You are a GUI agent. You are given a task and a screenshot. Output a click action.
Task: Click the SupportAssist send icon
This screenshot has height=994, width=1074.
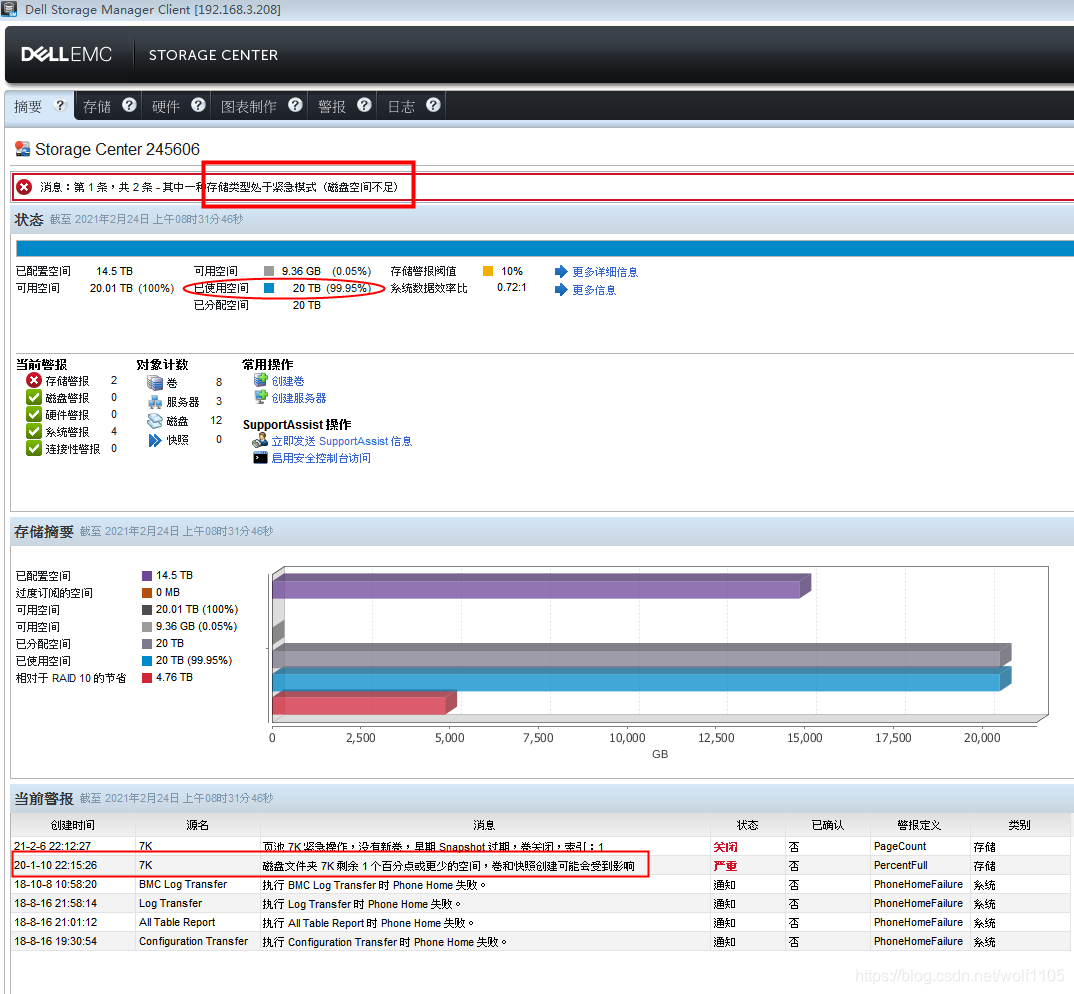point(260,440)
